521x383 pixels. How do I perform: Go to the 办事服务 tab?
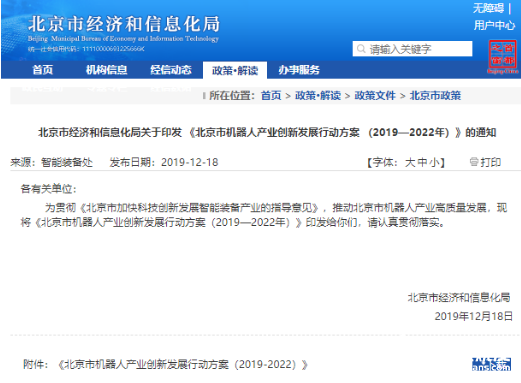[x=299, y=70]
